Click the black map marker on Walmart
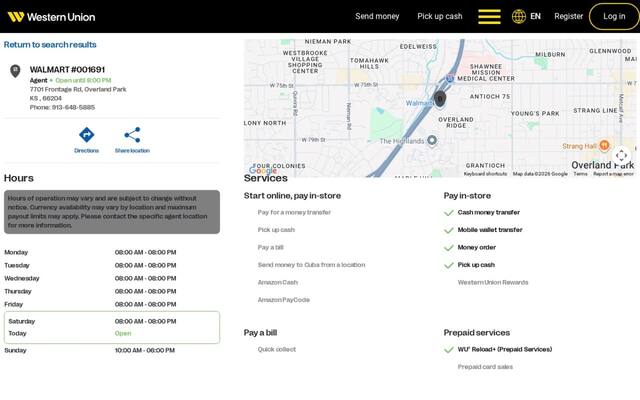Viewport: 640px width, 400px height. click(440, 99)
